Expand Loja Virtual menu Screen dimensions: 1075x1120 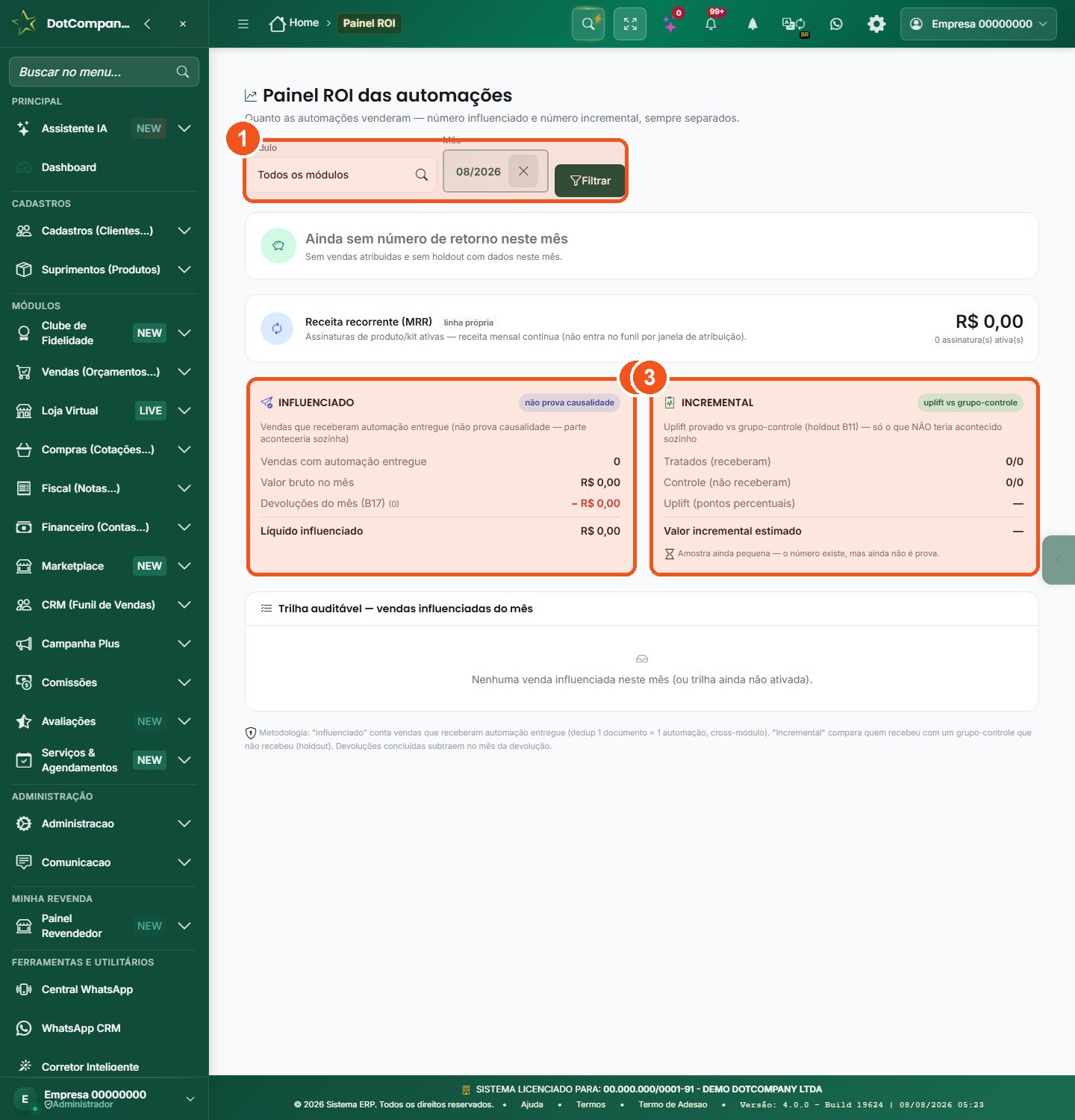point(104,411)
